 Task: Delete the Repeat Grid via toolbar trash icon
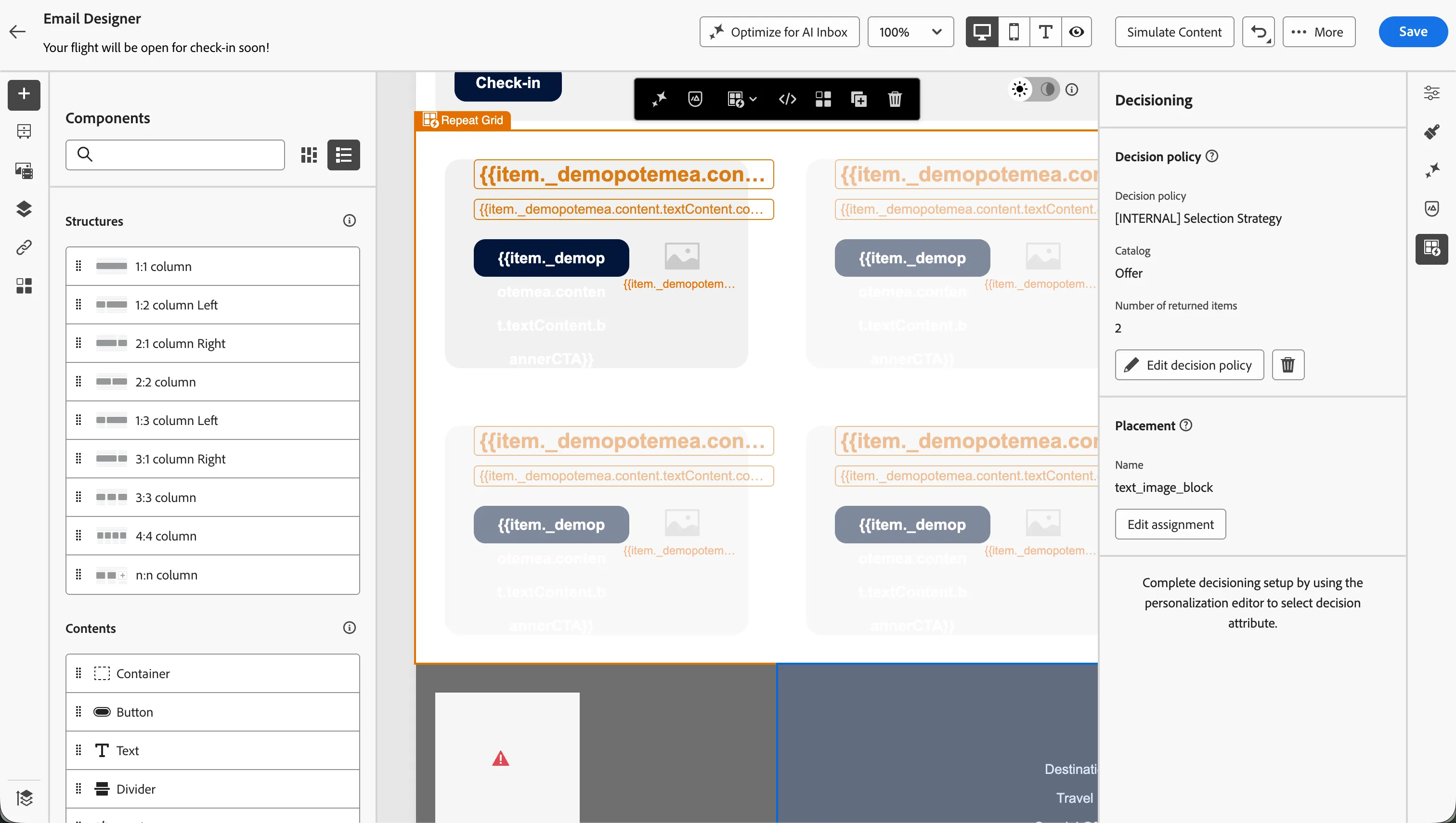point(895,100)
